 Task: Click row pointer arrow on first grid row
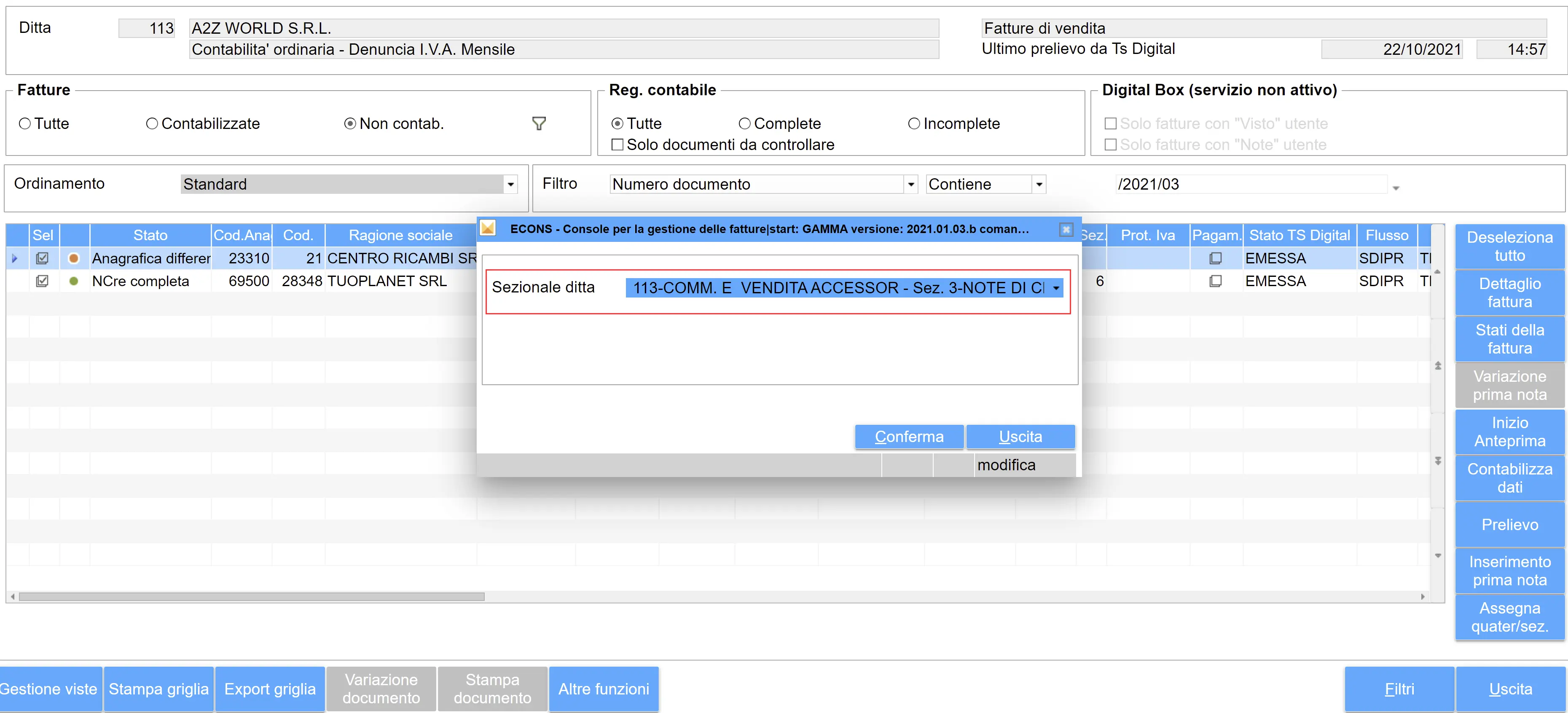click(x=15, y=259)
